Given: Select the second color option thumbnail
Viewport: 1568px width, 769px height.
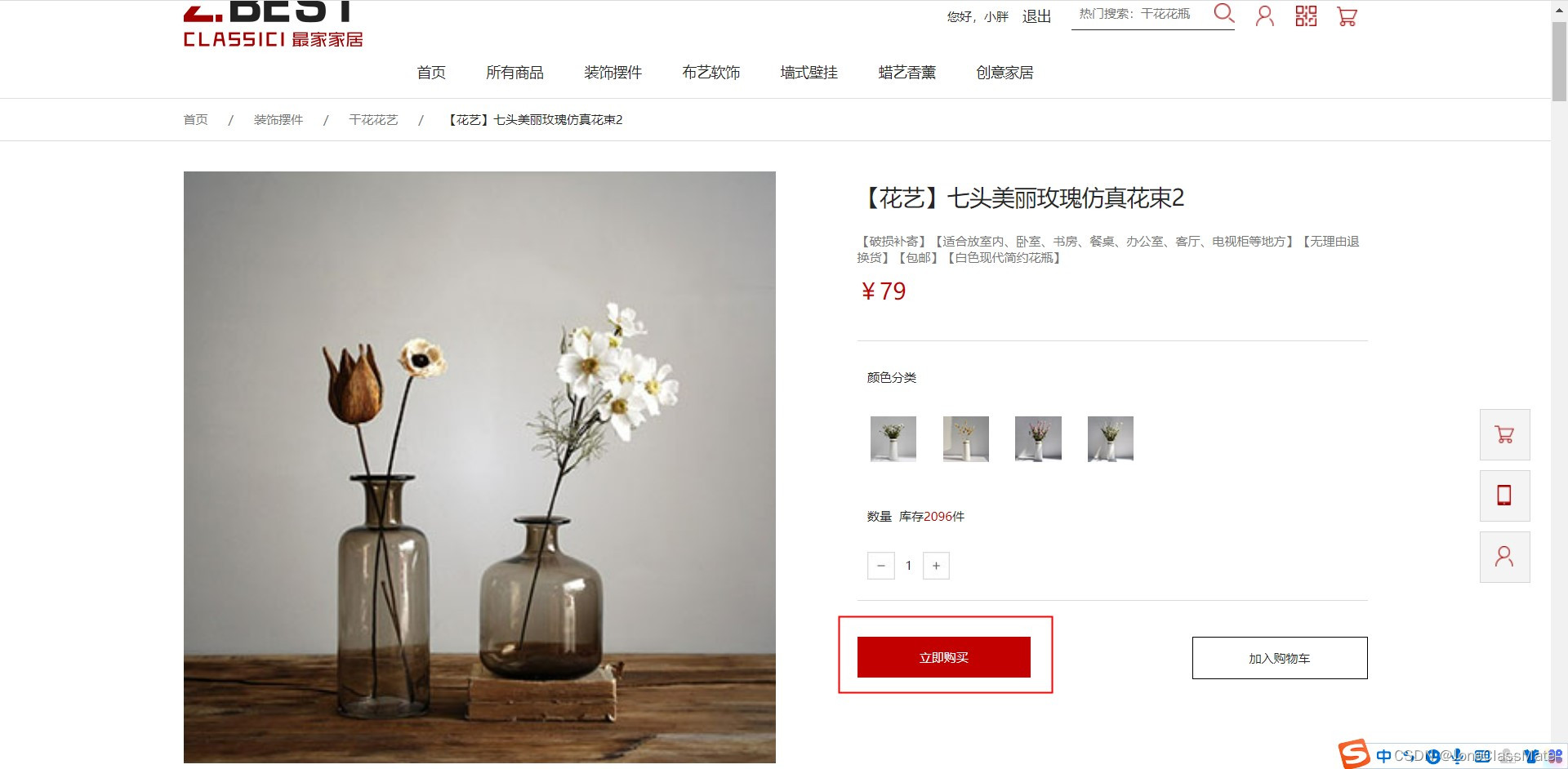Looking at the screenshot, I should pyautogui.click(x=965, y=439).
